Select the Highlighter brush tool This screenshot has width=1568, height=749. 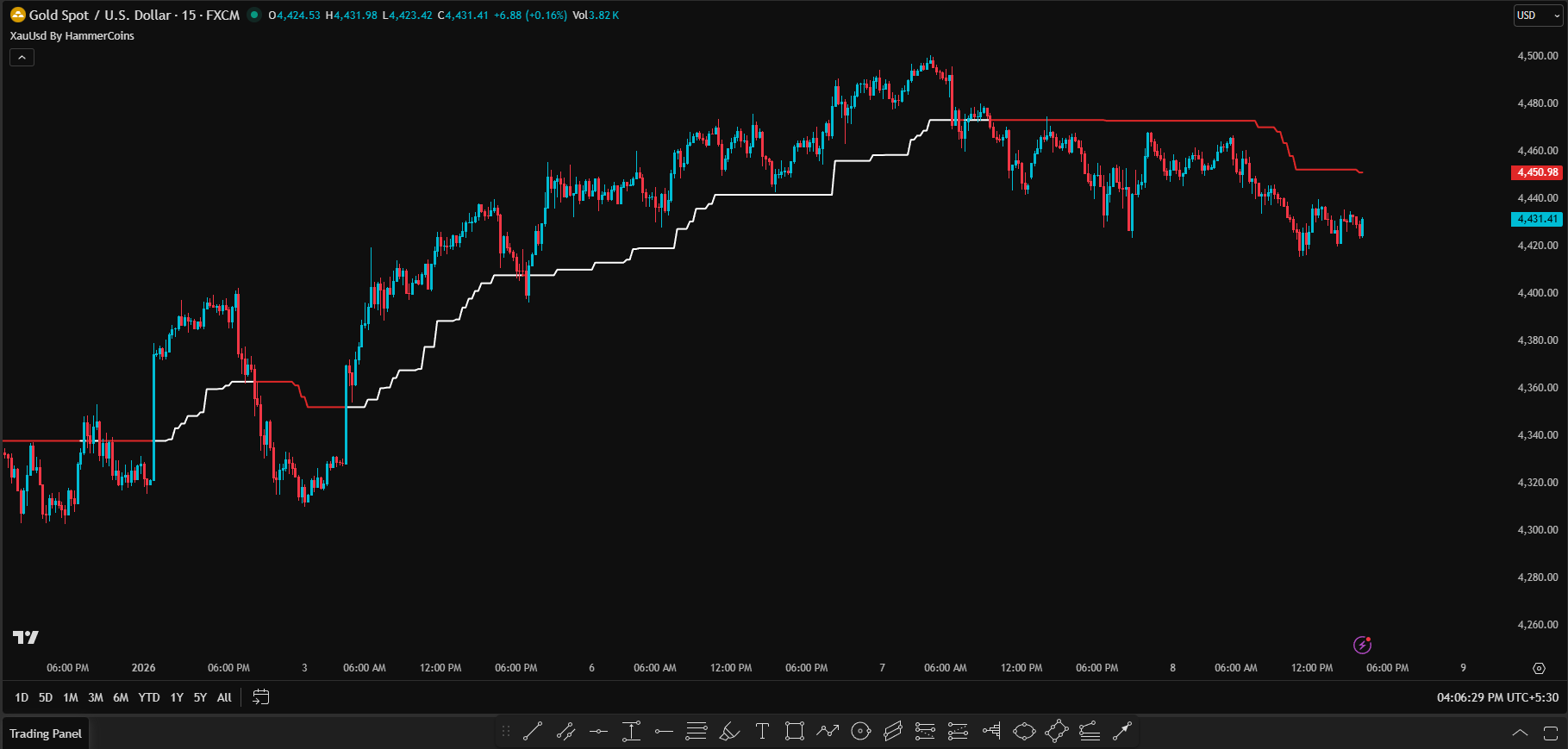tap(729, 732)
